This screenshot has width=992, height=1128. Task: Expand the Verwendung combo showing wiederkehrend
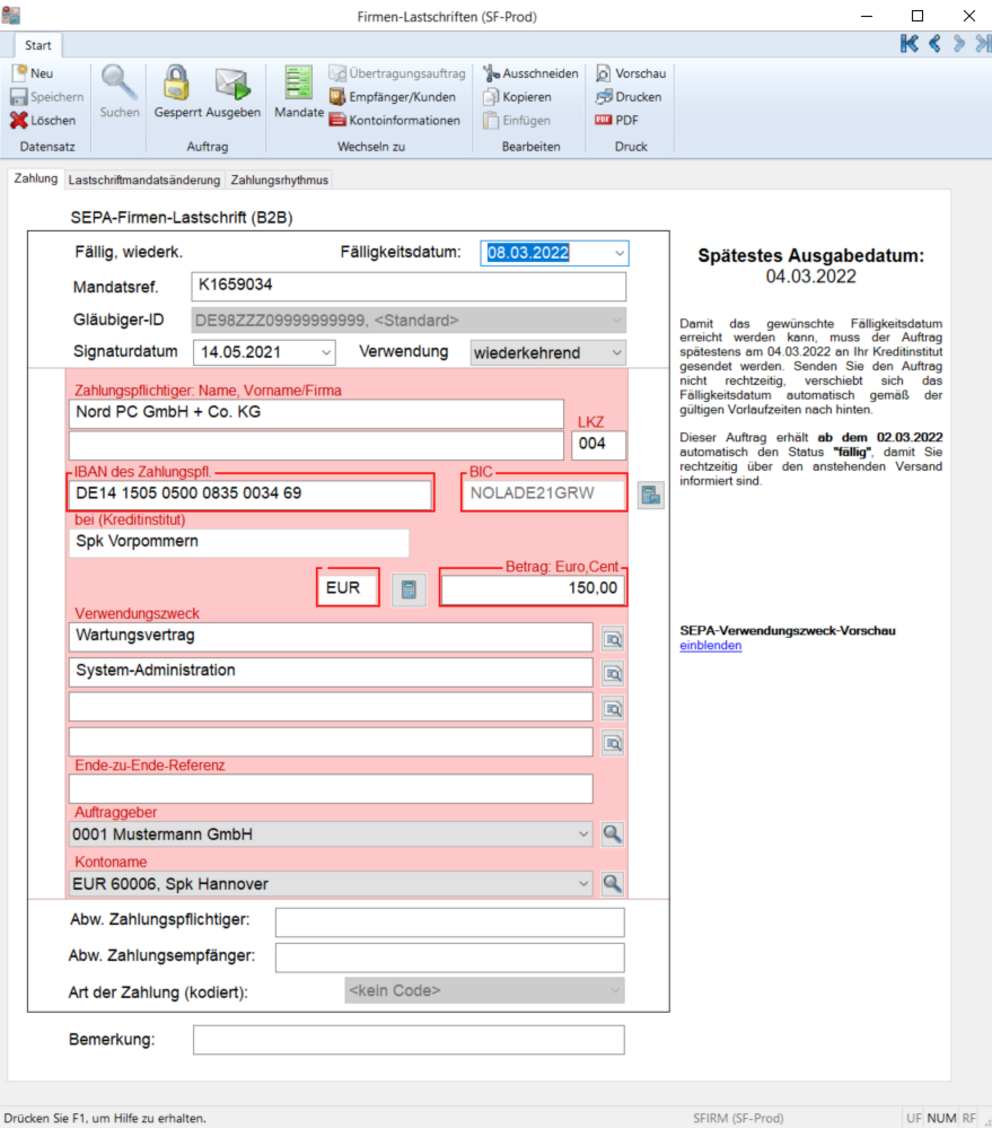(x=616, y=352)
